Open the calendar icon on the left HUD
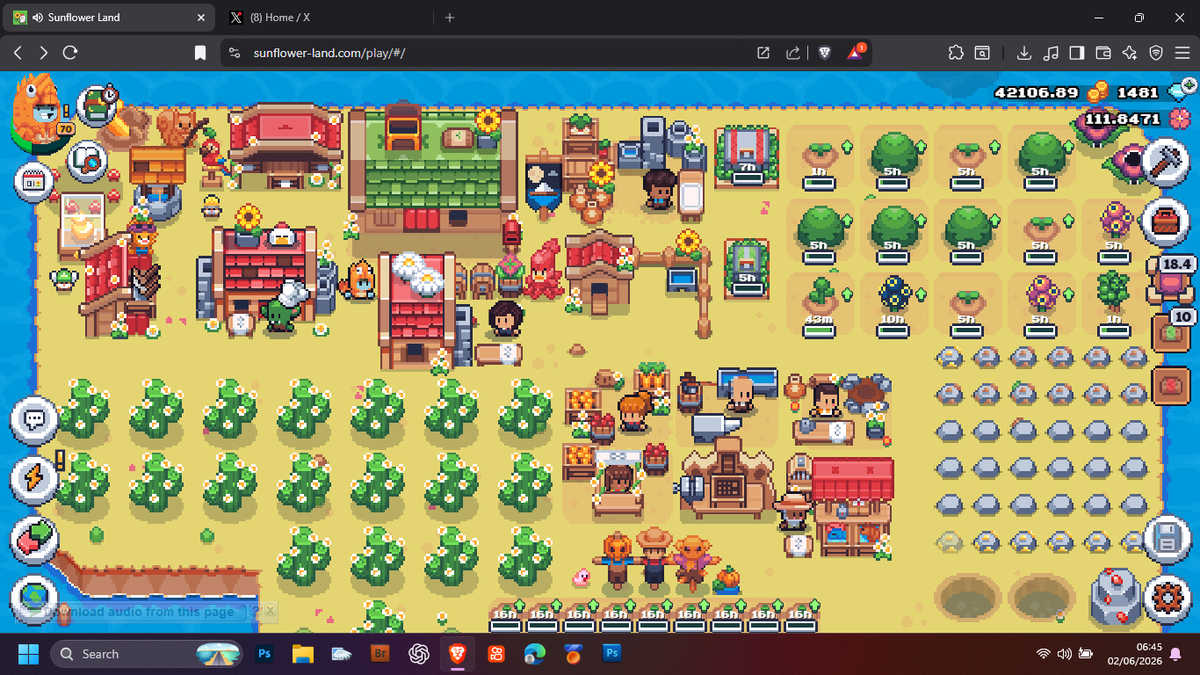Viewport: 1200px width, 675px height. 35,181
